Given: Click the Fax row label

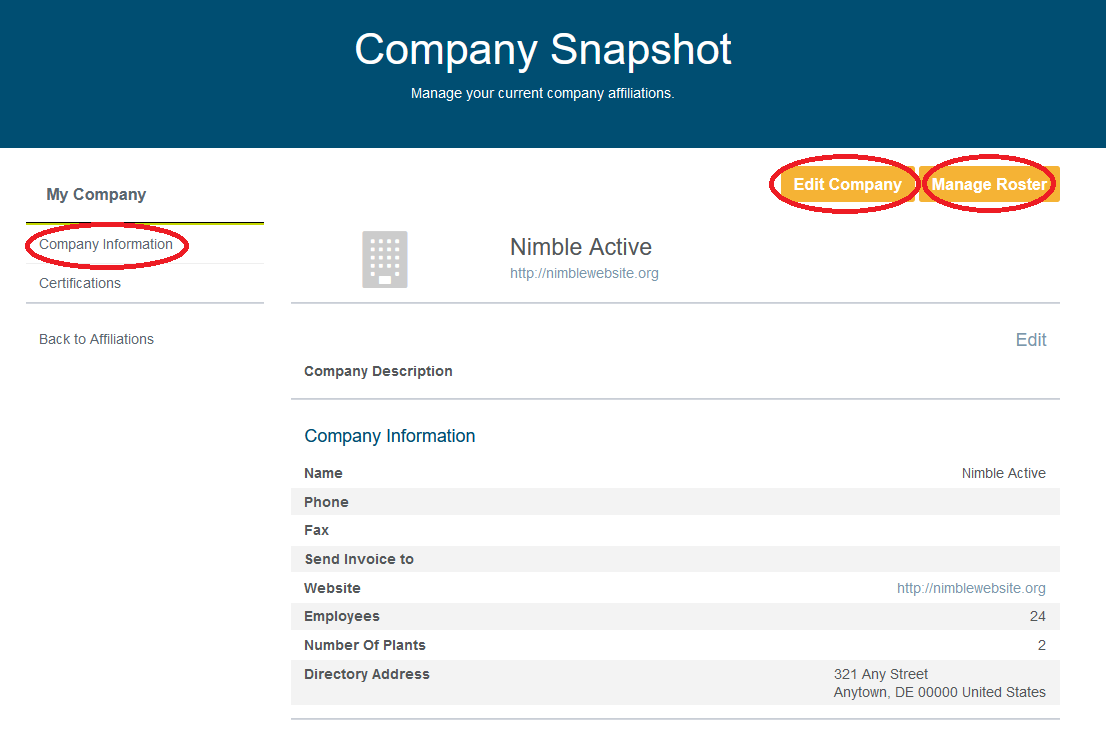Looking at the screenshot, I should click(x=316, y=530).
